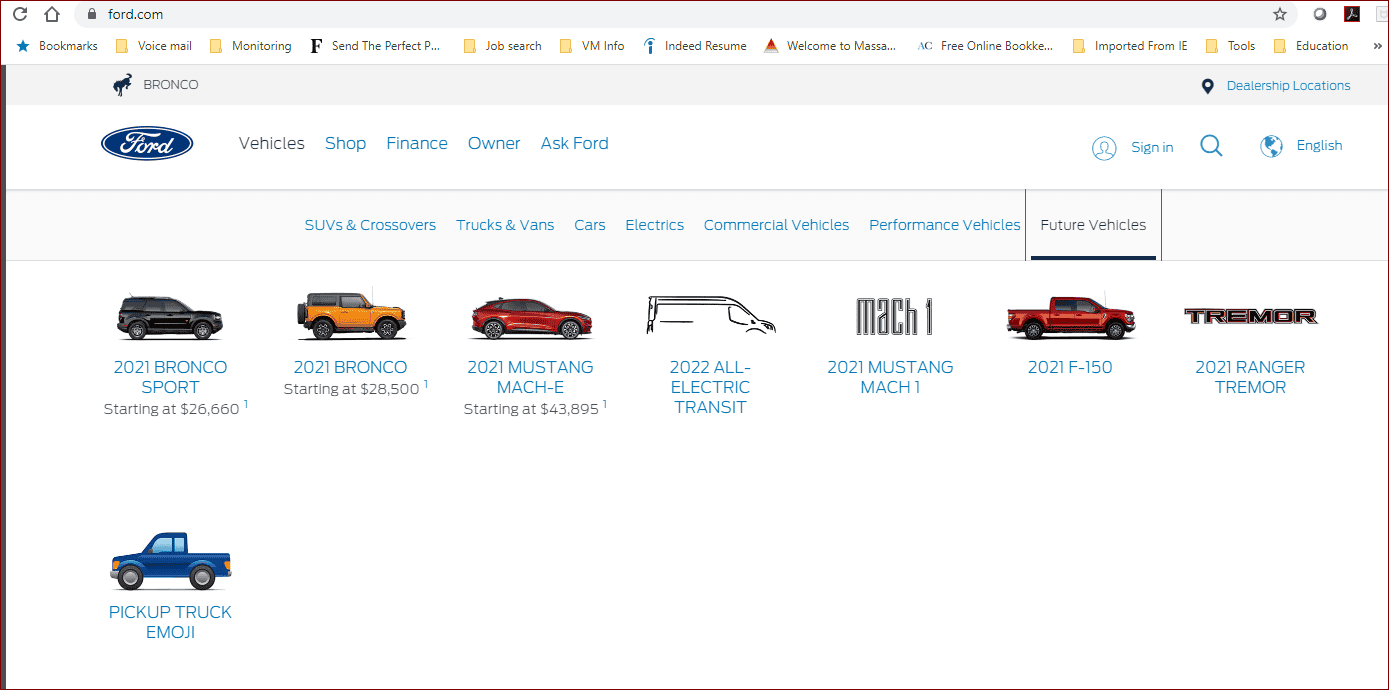Switch to Commercial Vehicles tab

point(776,225)
